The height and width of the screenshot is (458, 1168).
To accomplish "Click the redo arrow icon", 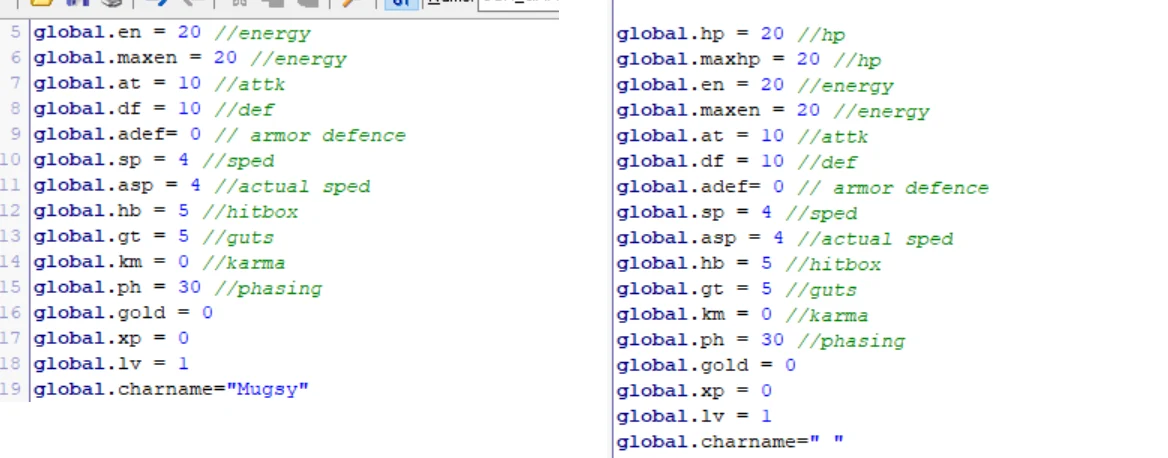I will pyautogui.click(x=189, y=3).
